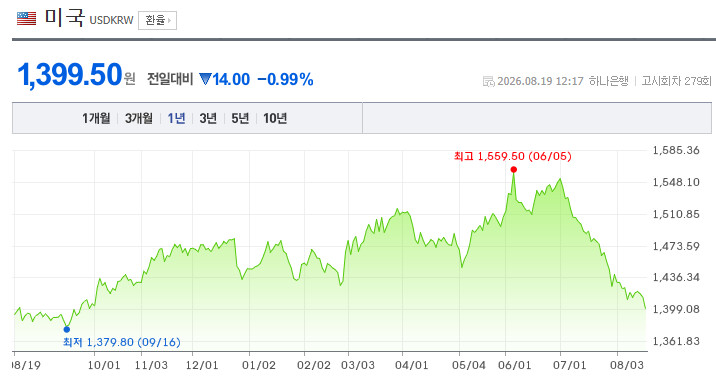This screenshot has height=390, width=716.
Task: Open the 환율 dropdown button
Action: click(x=158, y=20)
